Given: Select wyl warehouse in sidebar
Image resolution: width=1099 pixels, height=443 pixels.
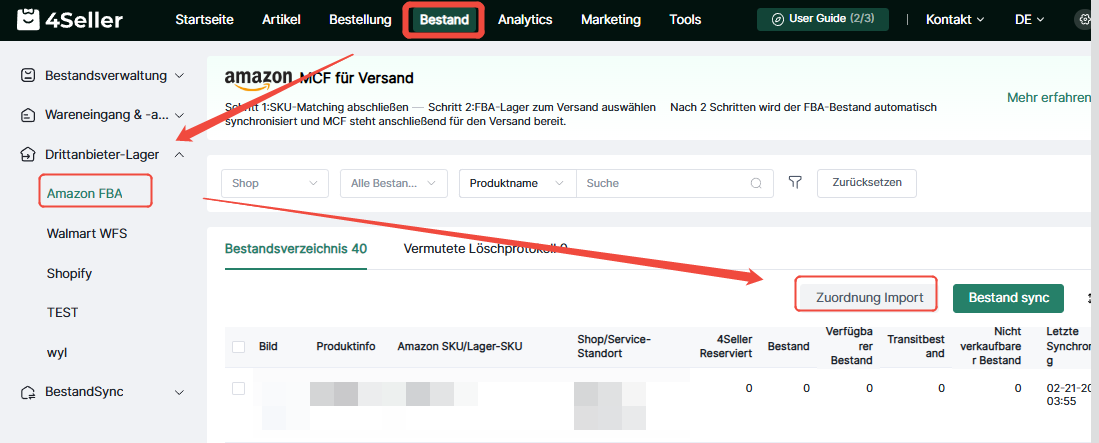Looking at the screenshot, I should coord(57,352).
